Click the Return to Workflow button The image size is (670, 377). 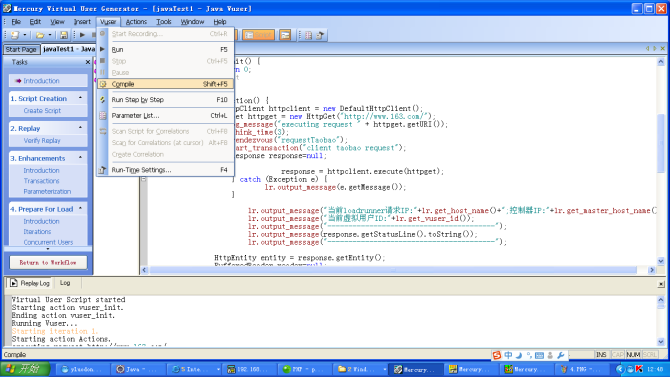point(48,262)
